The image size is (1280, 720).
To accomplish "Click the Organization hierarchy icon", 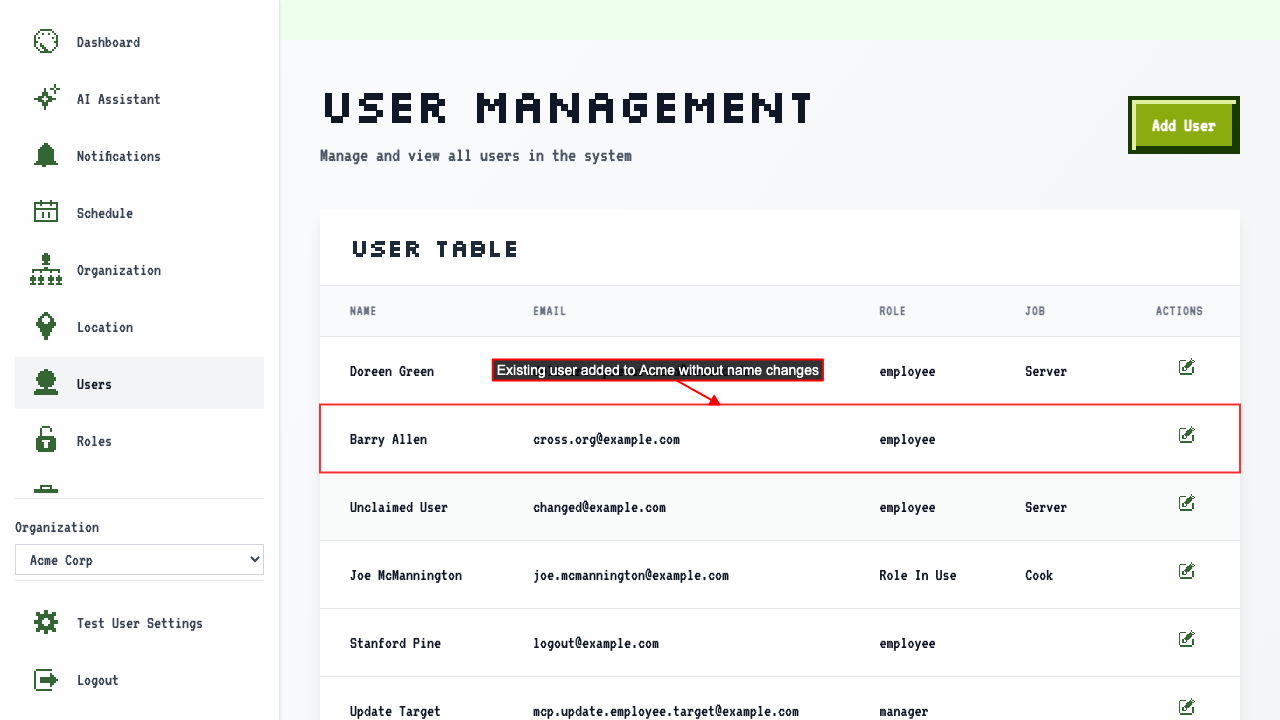I will point(46,270).
